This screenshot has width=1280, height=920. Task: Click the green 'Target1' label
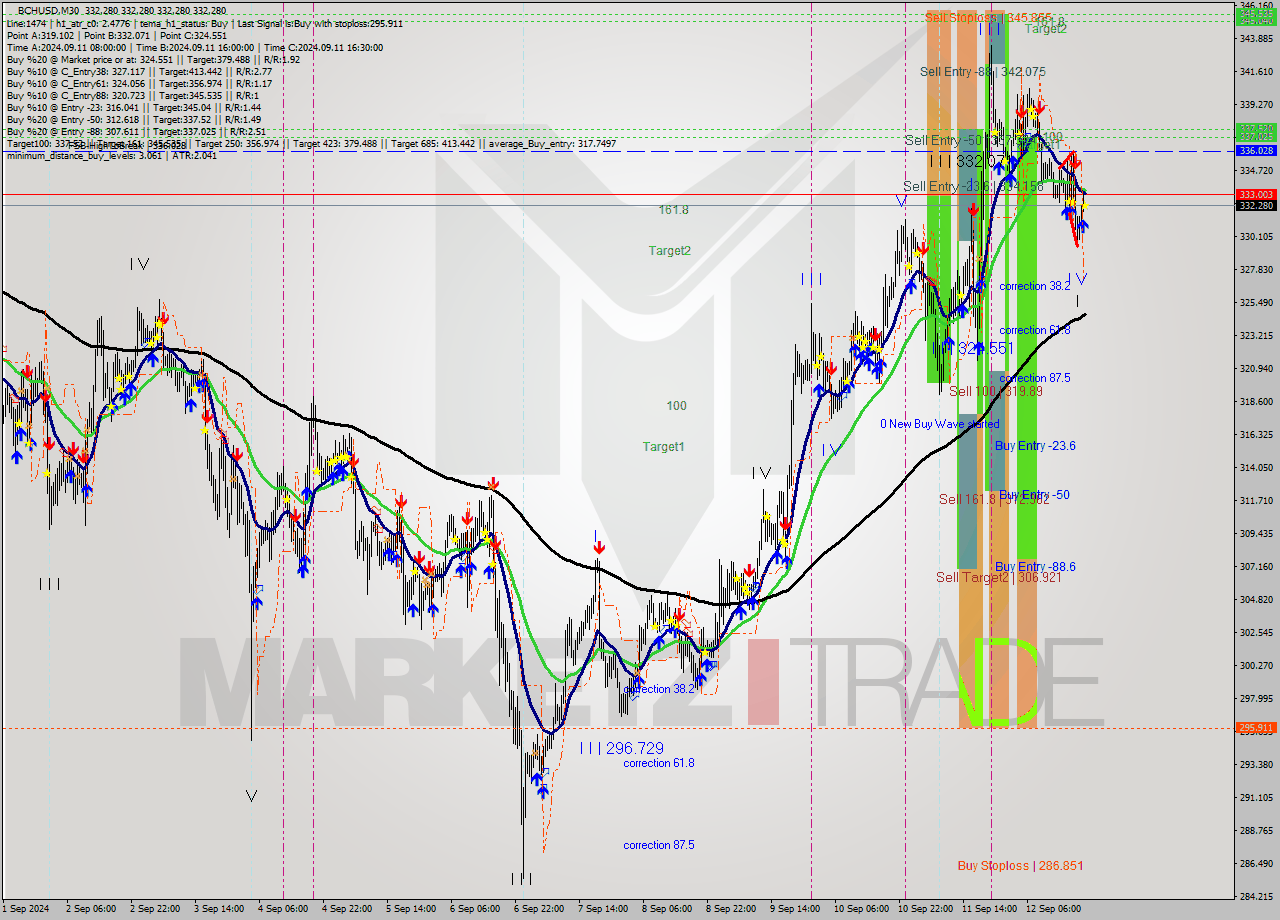[x=663, y=447]
